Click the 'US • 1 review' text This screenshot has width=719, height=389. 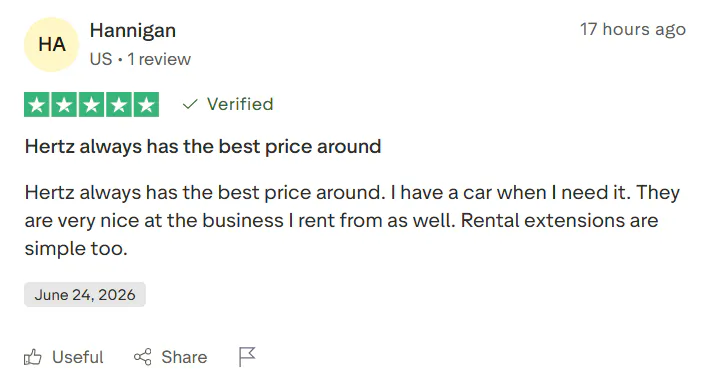tap(140, 59)
